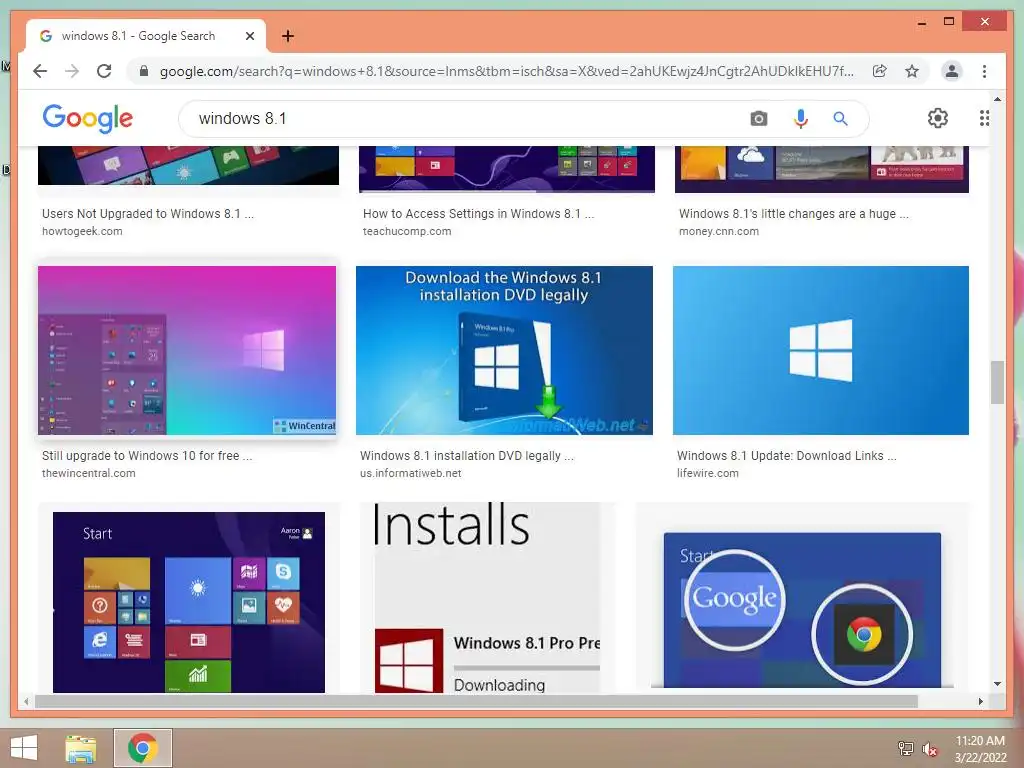This screenshot has height=768, width=1024.
Task: Click the address bar URL
Action: (506, 71)
